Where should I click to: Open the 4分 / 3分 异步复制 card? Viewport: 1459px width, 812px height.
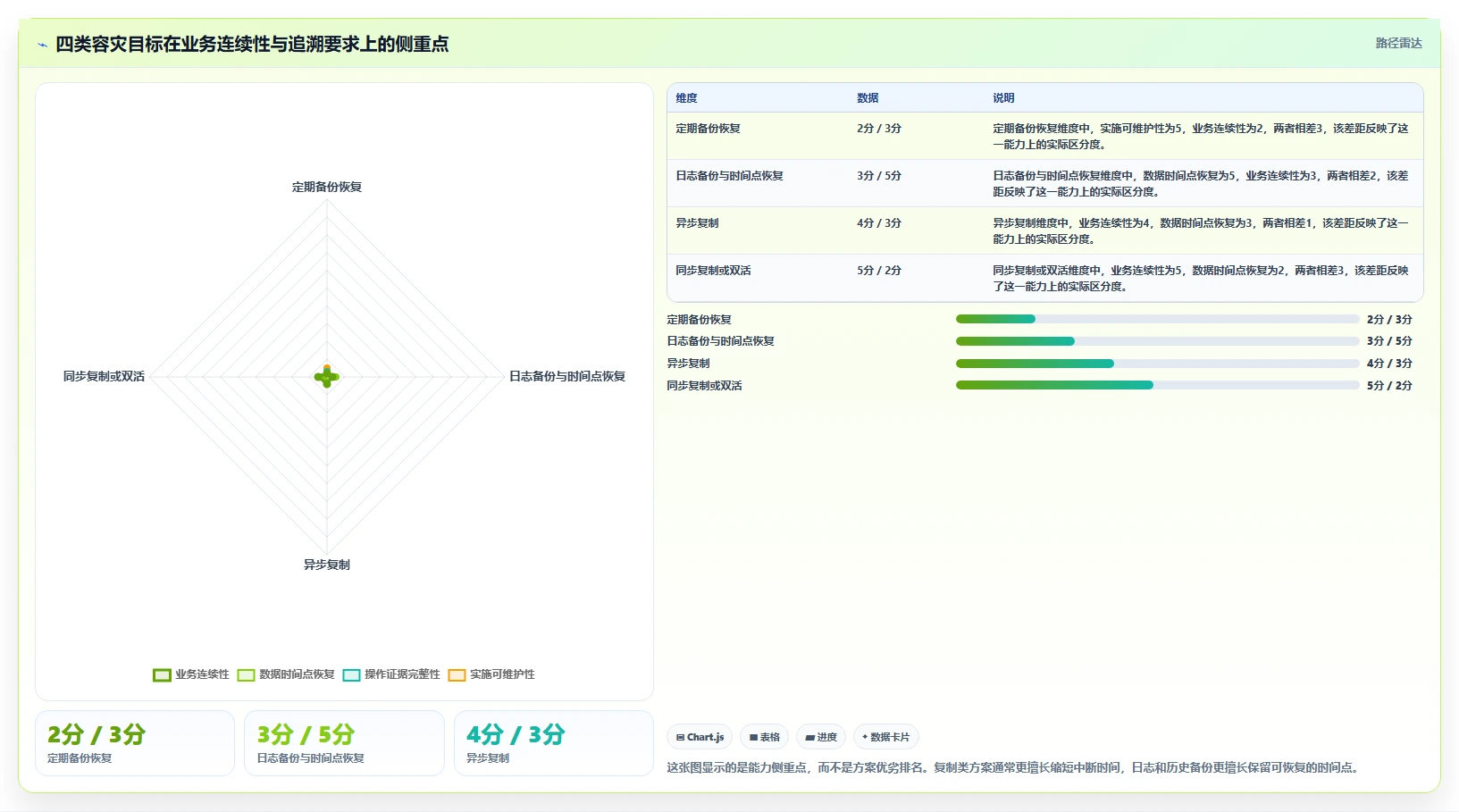pyautogui.click(x=554, y=743)
